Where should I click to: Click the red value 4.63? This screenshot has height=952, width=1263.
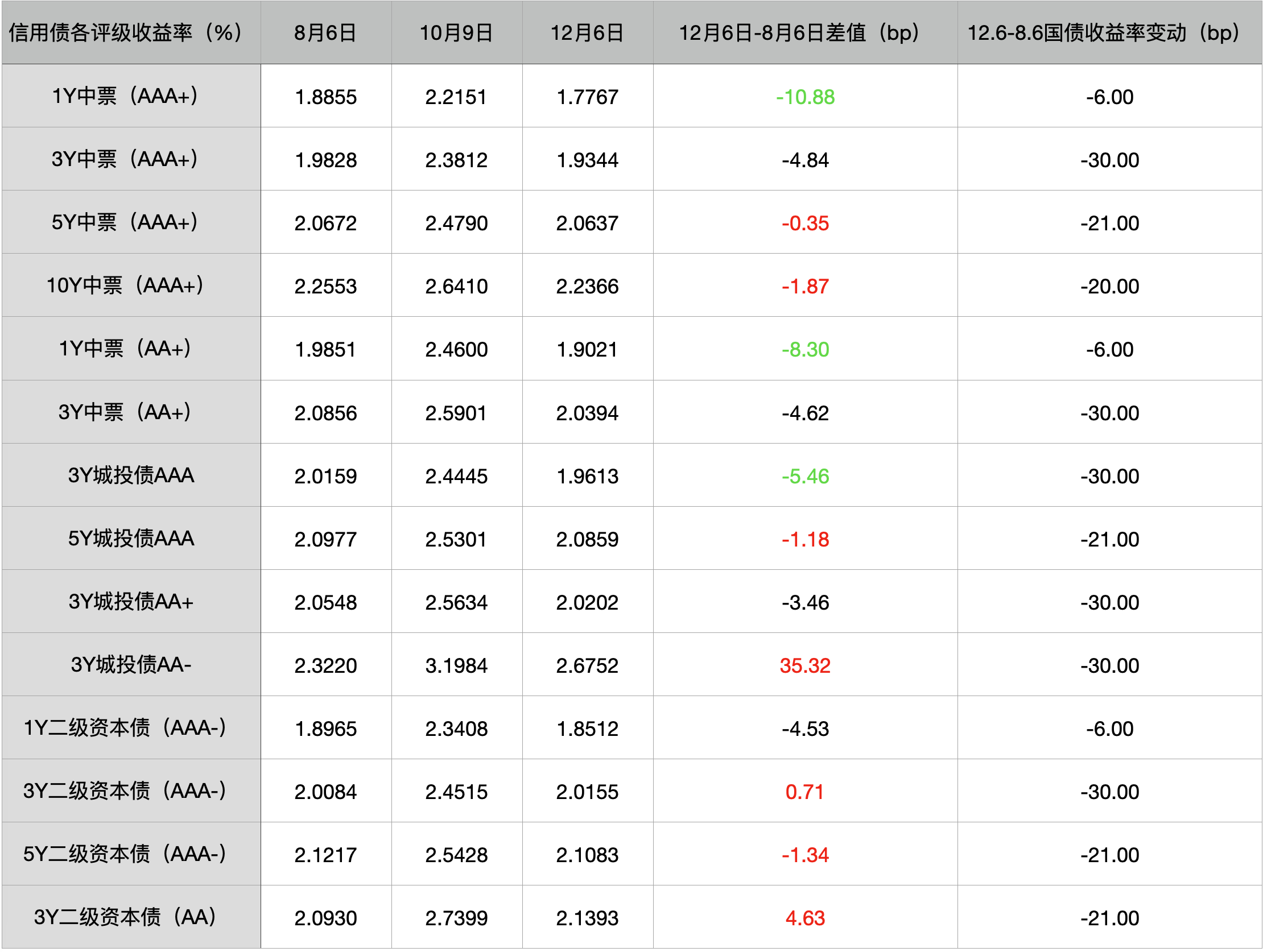click(805, 918)
